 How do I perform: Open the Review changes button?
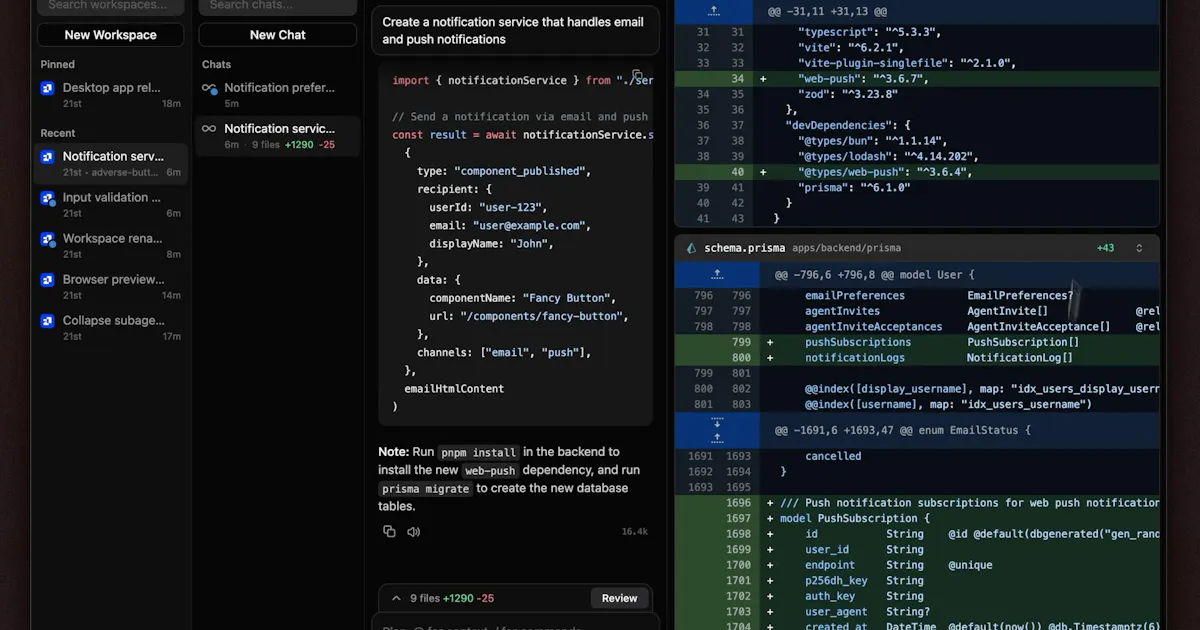[x=619, y=598]
